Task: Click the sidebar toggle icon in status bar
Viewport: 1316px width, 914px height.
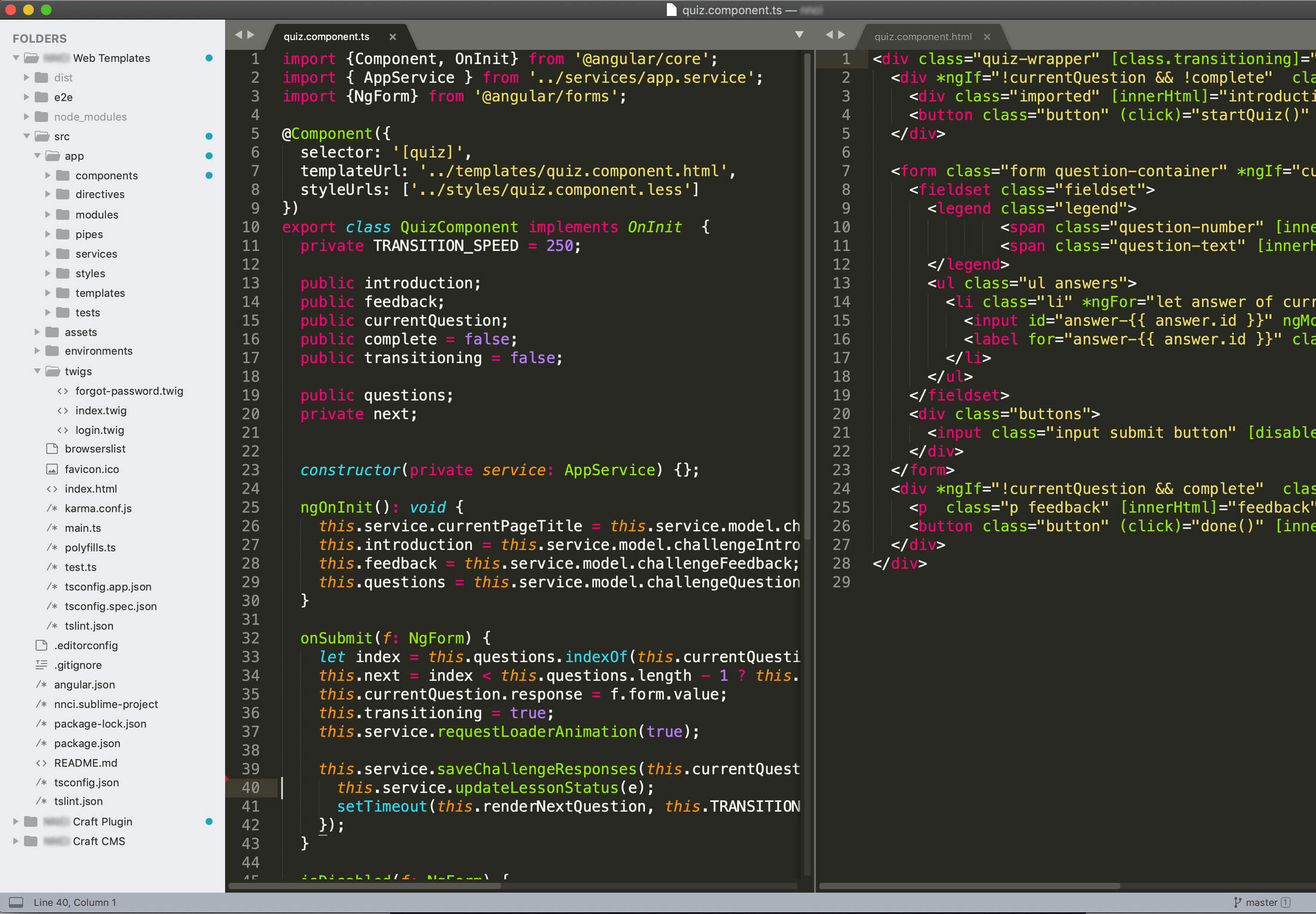Action: 16,902
